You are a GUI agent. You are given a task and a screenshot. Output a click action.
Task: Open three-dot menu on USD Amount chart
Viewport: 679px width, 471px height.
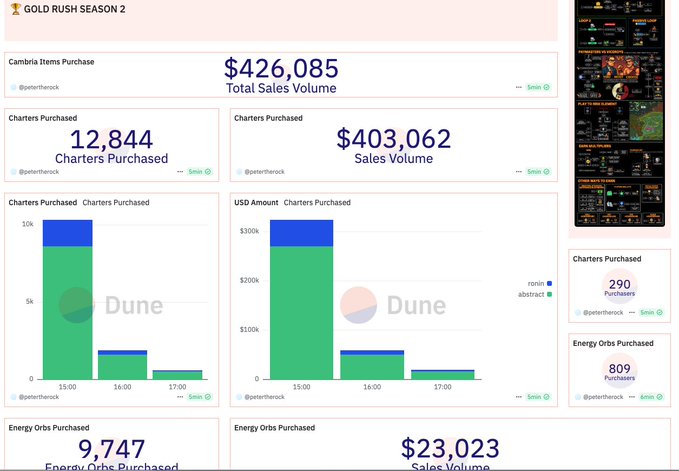point(518,397)
